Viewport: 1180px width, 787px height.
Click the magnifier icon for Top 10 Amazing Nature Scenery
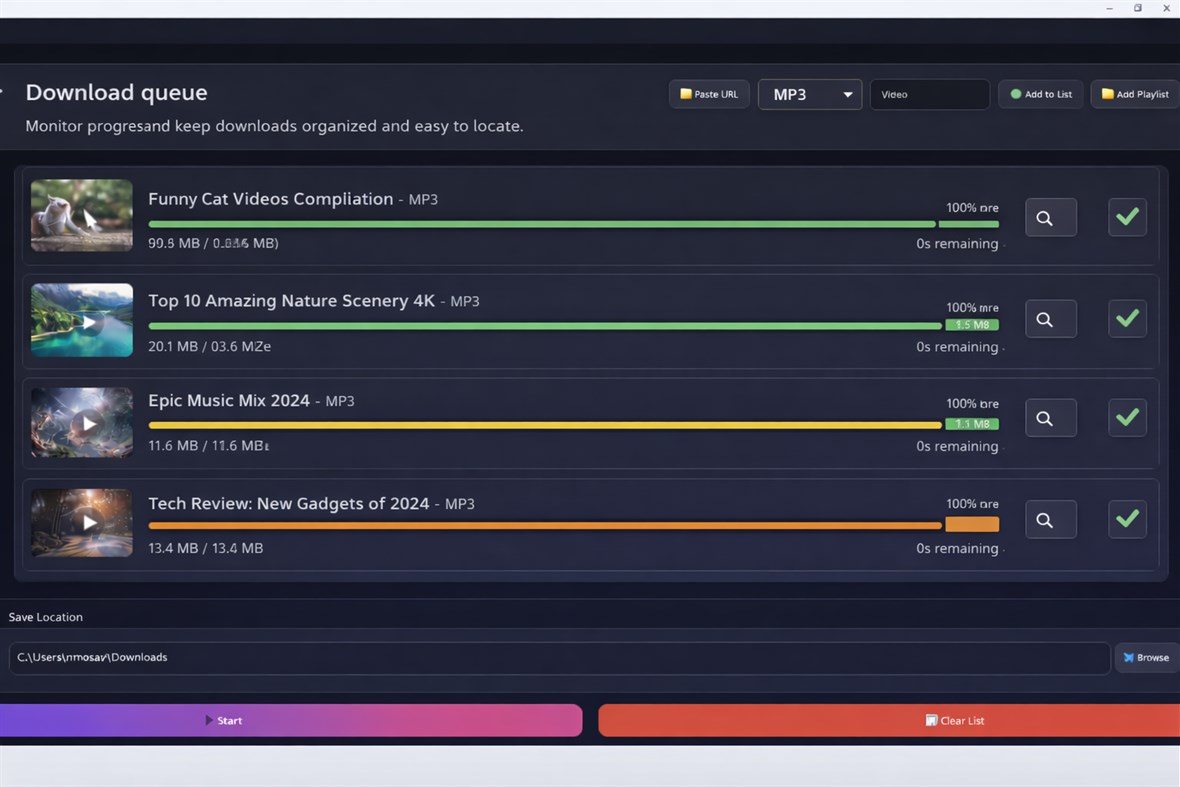1051,319
